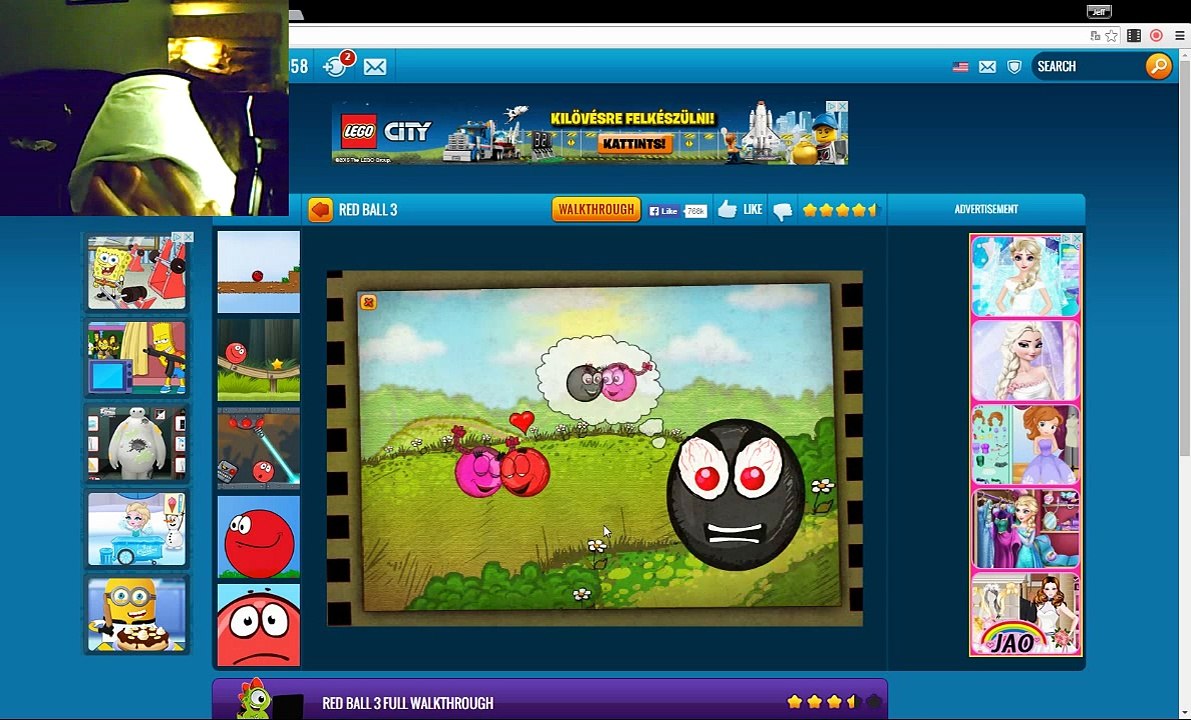Focus the SEARCH input field
This screenshot has height=720, width=1191.
(x=1089, y=66)
